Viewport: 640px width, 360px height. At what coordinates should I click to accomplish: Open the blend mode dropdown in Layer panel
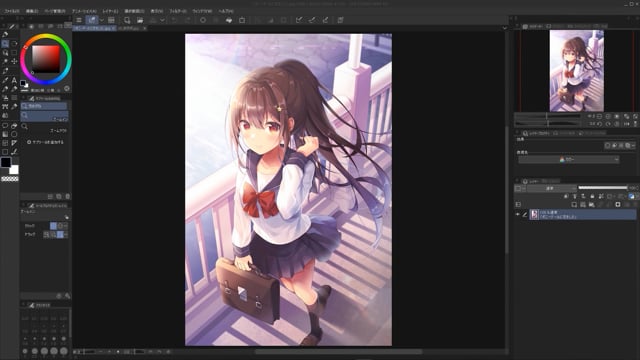pos(551,188)
